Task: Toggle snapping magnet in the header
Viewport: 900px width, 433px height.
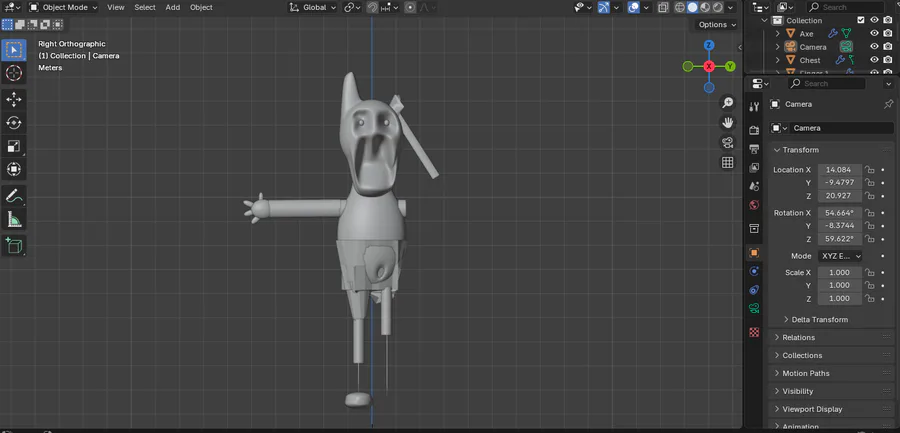Action: [372, 7]
